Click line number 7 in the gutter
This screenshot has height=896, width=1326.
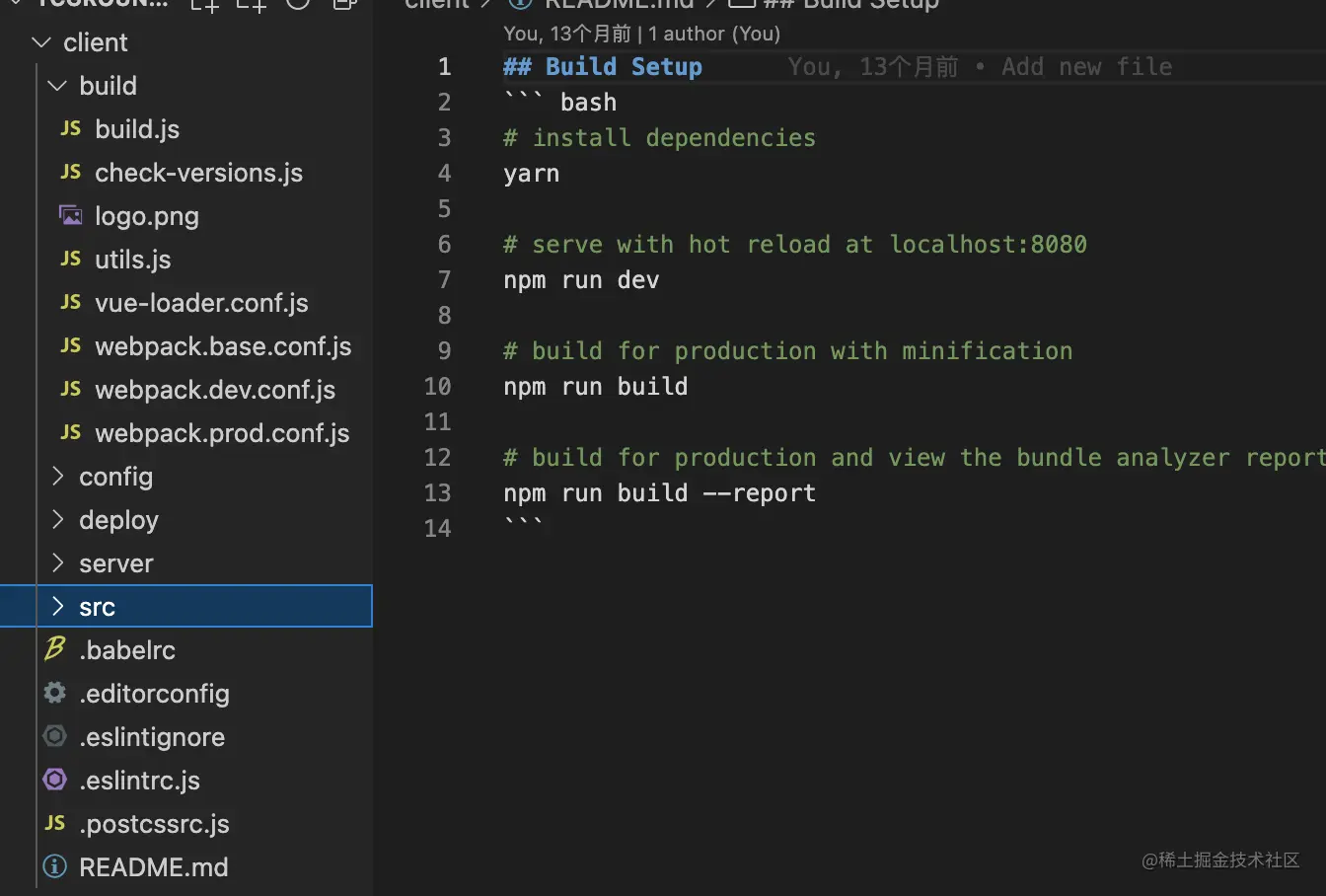pyautogui.click(x=444, y=280)
